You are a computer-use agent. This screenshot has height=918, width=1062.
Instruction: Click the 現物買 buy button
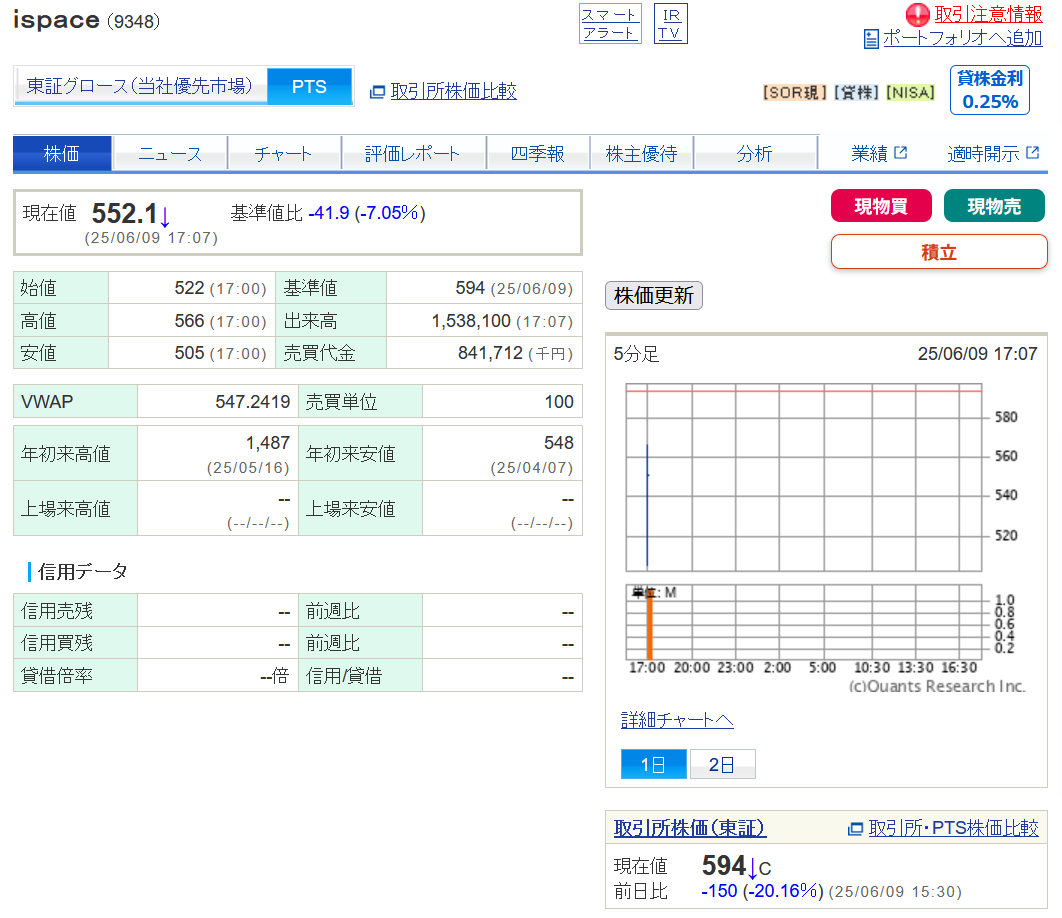coord(881,206)
